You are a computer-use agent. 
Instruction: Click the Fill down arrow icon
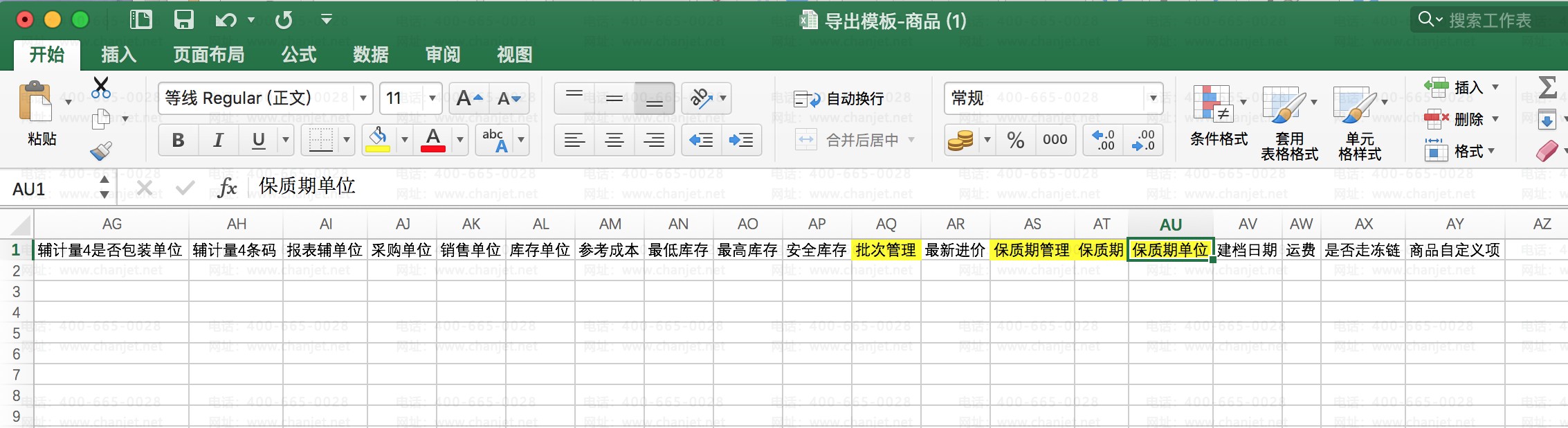click(x=1547, y=119)
